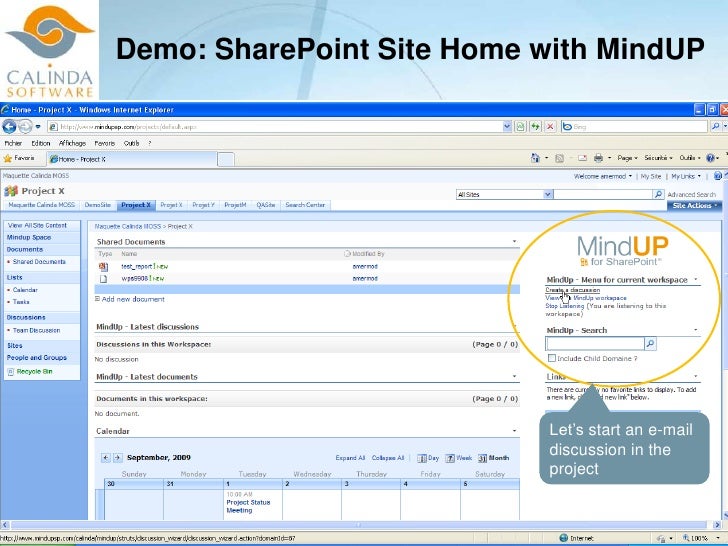Open the Fichier menu
The image size is (728, 546).
[x=13, y=143]
